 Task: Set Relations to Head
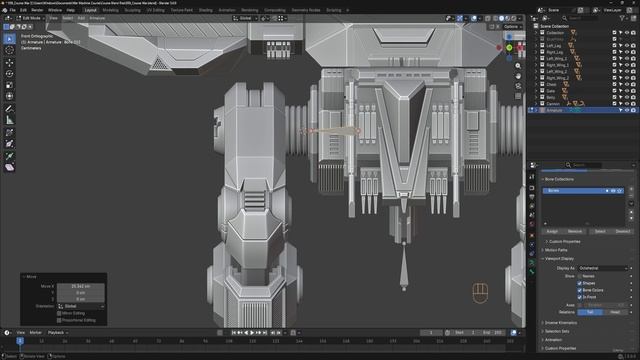615,312
